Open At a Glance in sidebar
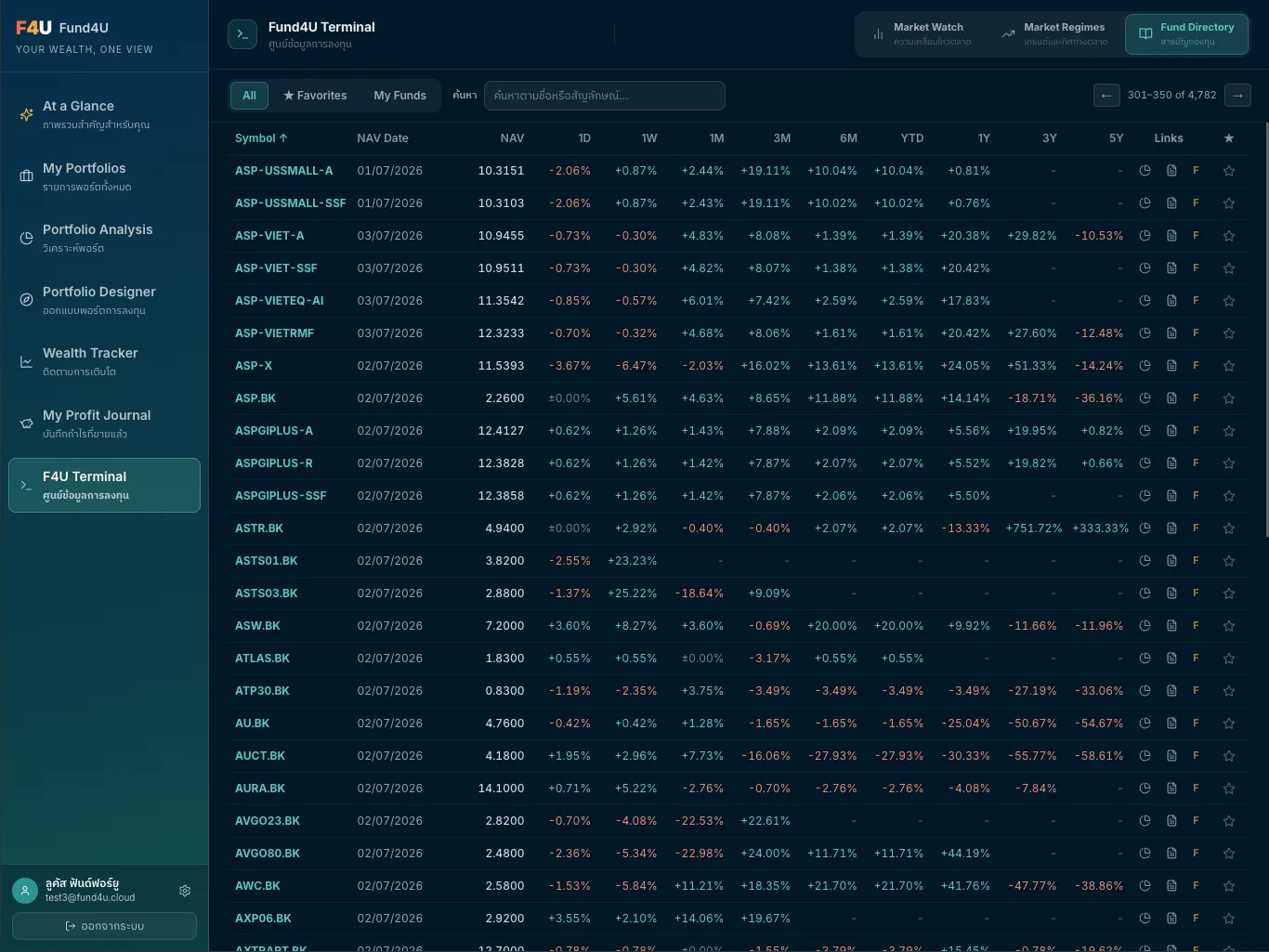1269x952 pixels. coord(104,114)
